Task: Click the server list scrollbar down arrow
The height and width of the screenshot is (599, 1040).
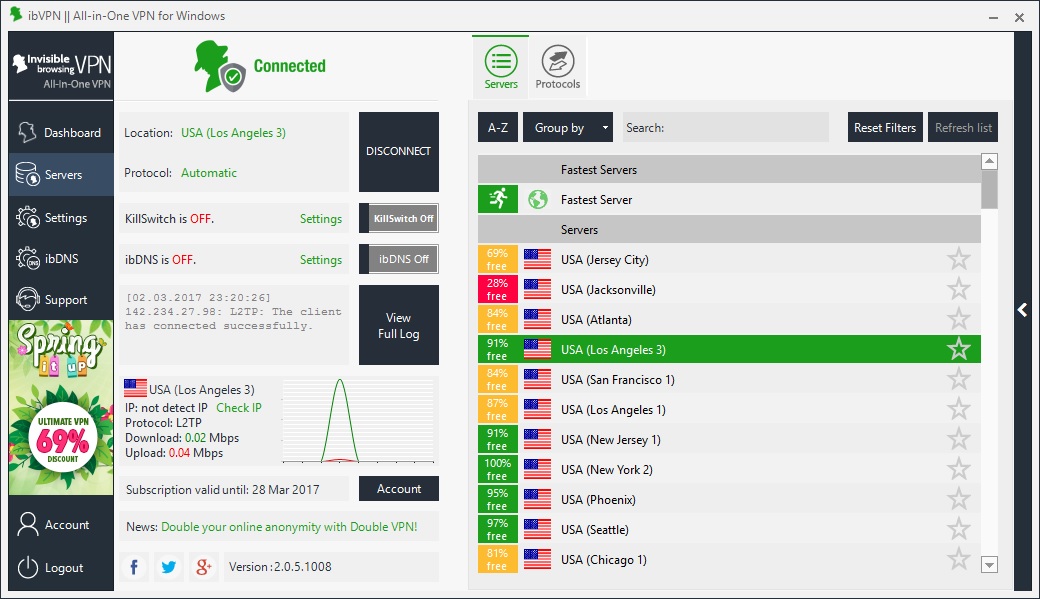Action: point(989,565)
